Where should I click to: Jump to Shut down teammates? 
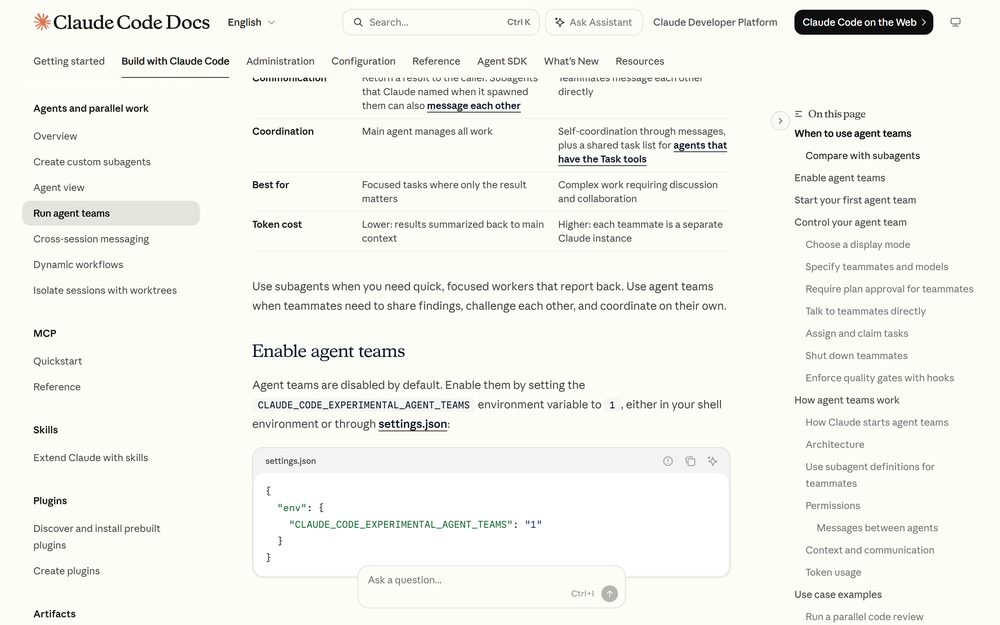coord(856,356)
